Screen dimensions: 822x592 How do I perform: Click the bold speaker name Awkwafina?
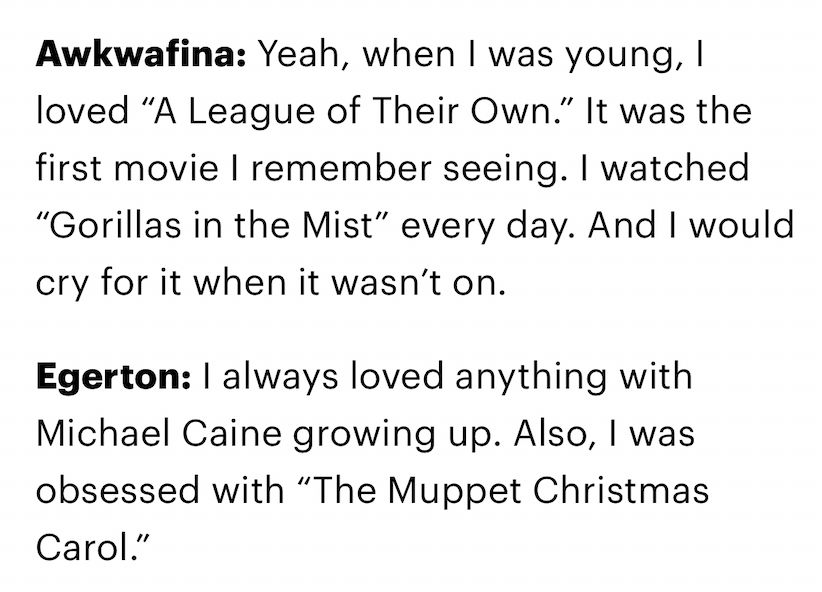[140, 55]
